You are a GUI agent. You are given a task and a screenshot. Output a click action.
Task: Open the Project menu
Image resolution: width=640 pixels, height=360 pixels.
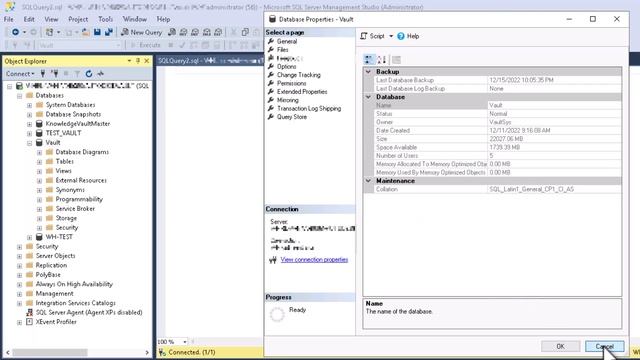(x=78, y=19)
